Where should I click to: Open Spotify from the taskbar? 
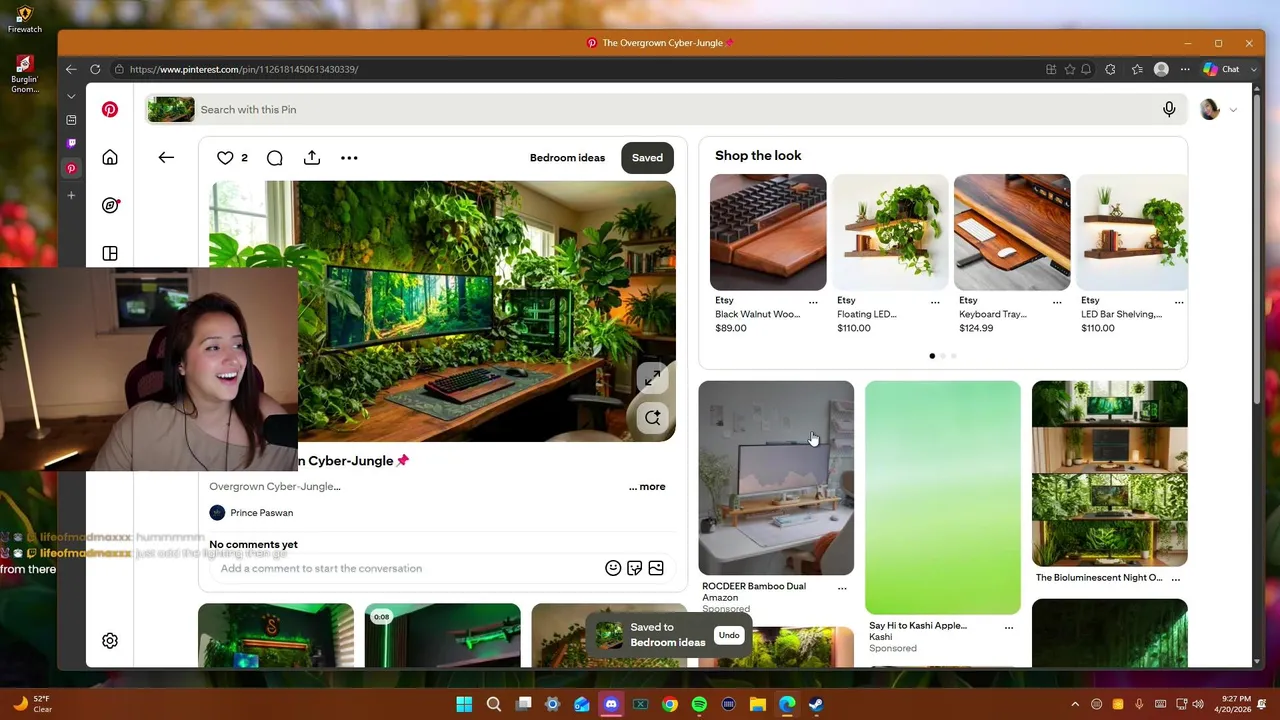[699, 704]
